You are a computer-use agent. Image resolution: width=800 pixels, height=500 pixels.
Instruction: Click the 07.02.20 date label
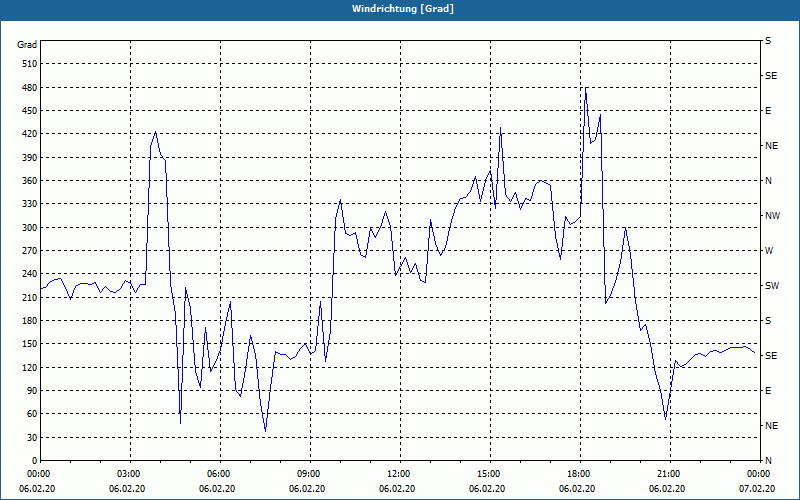[x=757, y=489]
